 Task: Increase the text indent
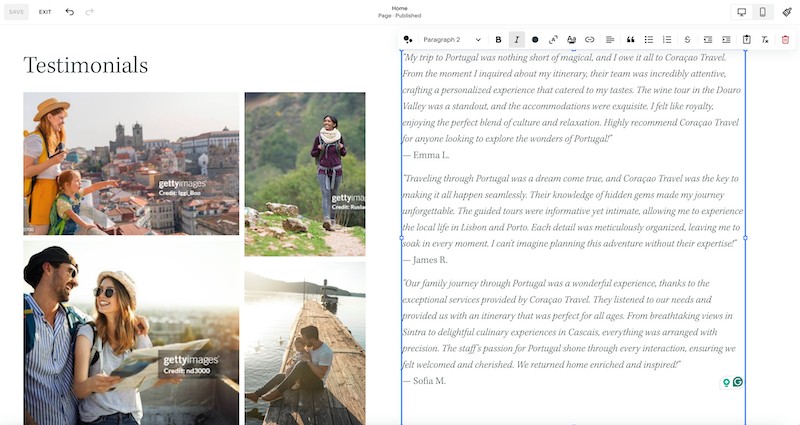tap(726, 39)
